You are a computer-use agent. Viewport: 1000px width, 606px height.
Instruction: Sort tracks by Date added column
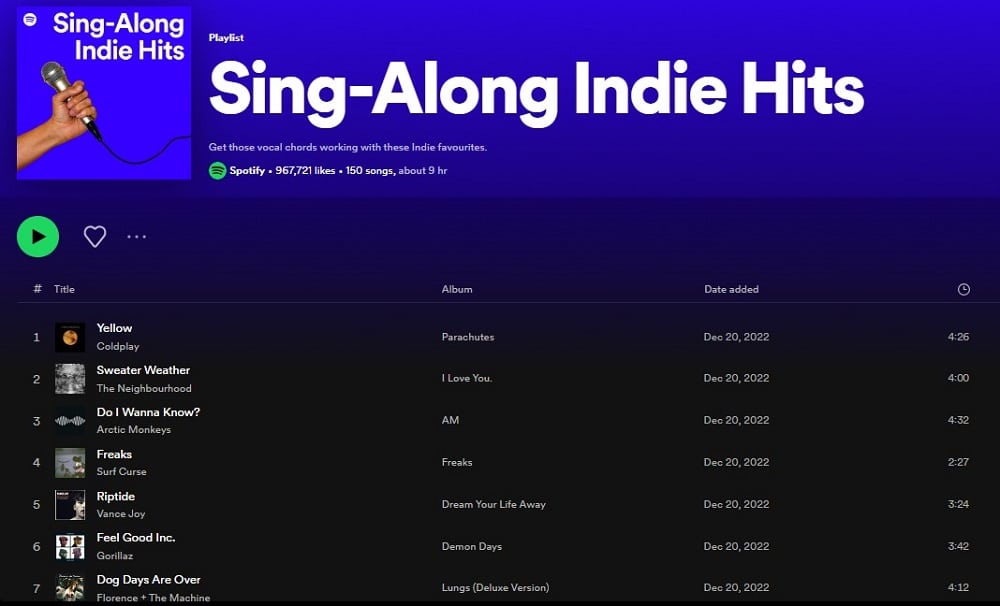[x=732, y=289]
